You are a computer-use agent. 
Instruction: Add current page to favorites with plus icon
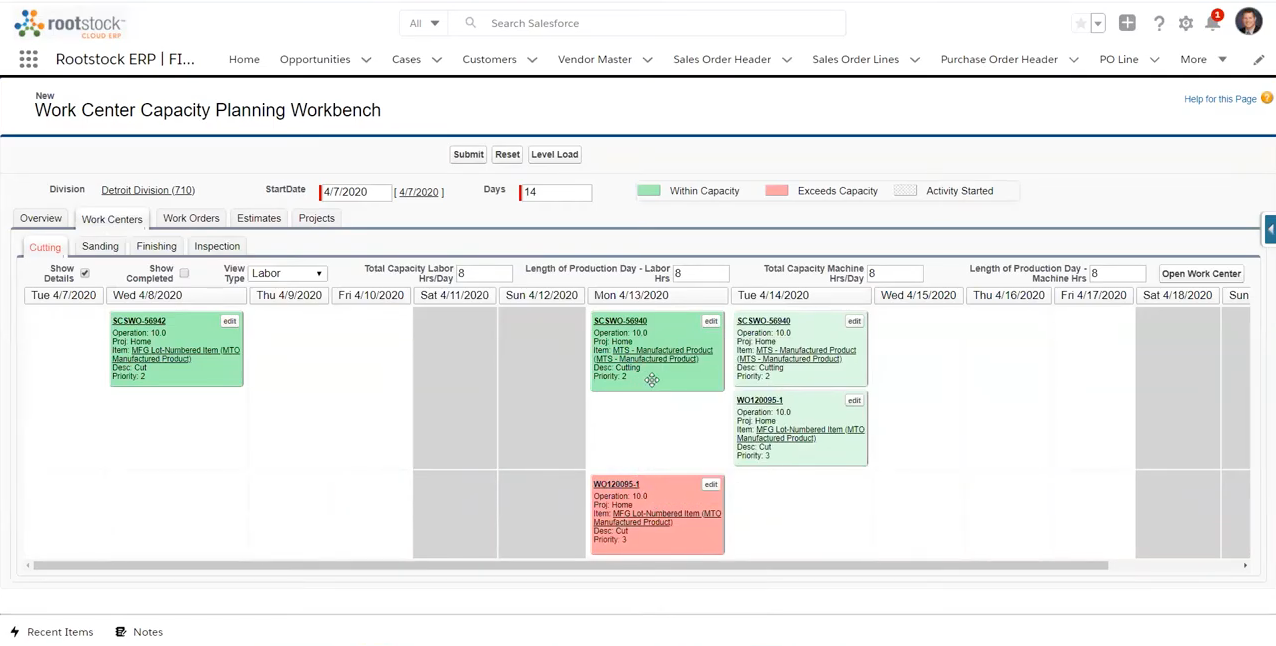pyautogui.click(x=1127, y=23)
